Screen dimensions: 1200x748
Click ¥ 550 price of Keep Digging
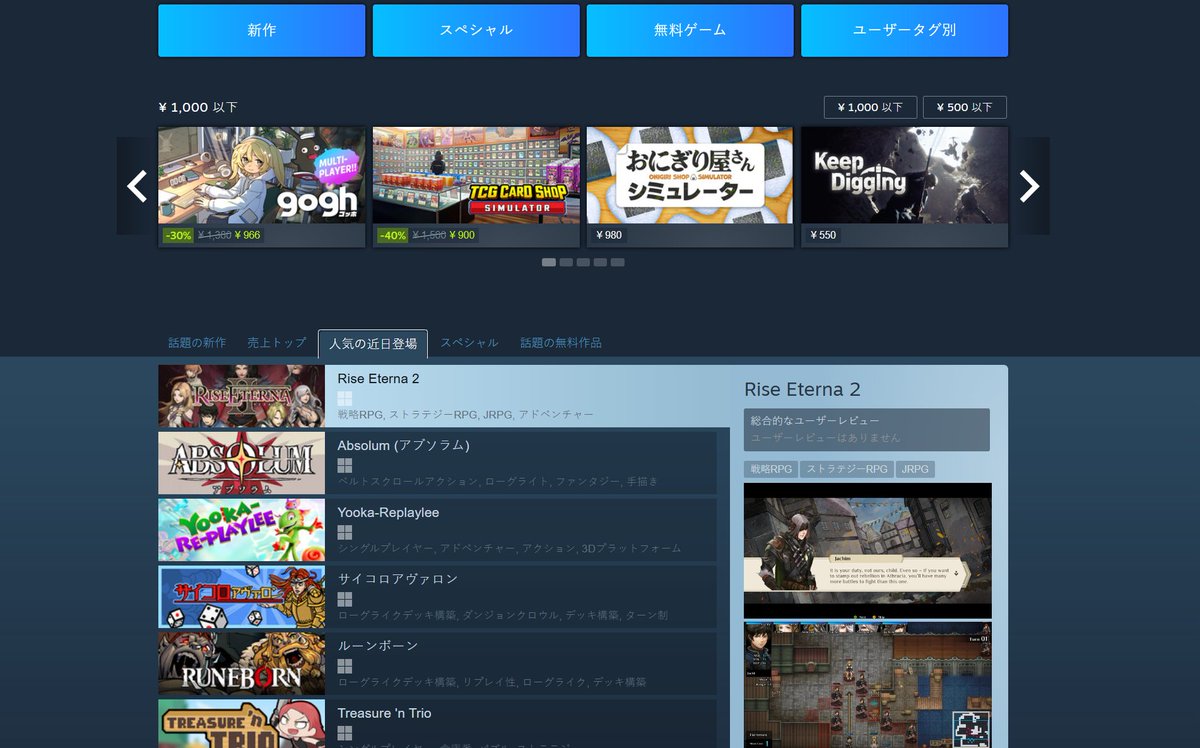point(823,236)
